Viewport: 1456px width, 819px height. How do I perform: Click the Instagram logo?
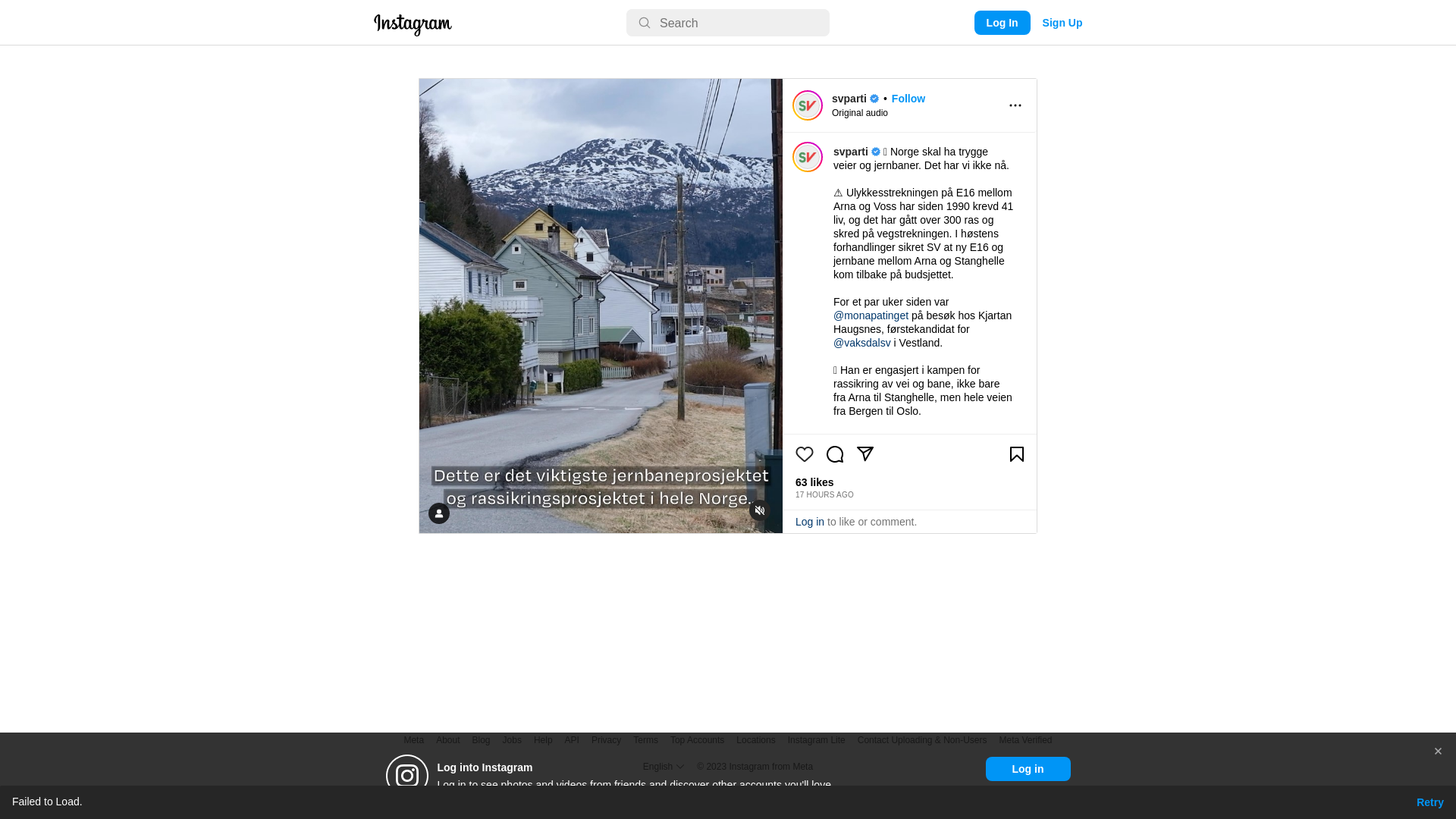click(x=413, y=24)
